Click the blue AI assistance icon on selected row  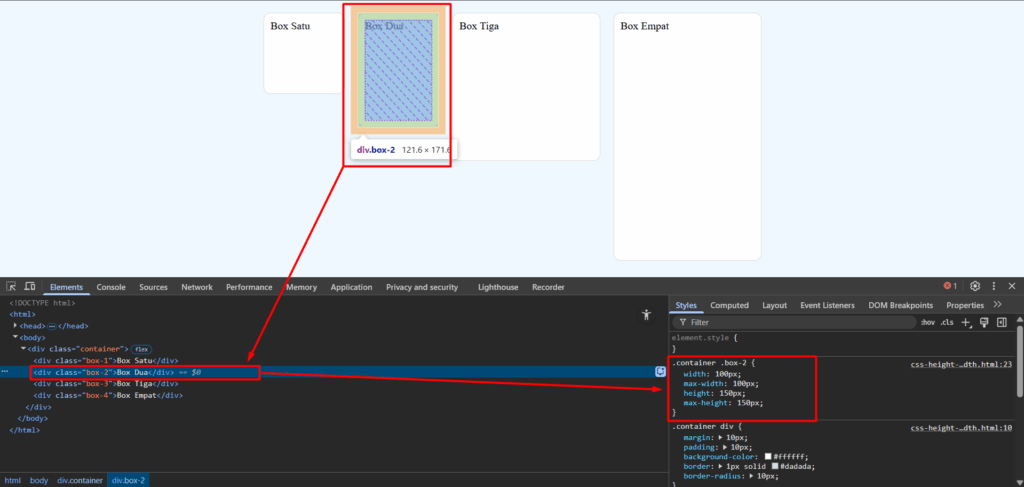[x=660, y=371]
